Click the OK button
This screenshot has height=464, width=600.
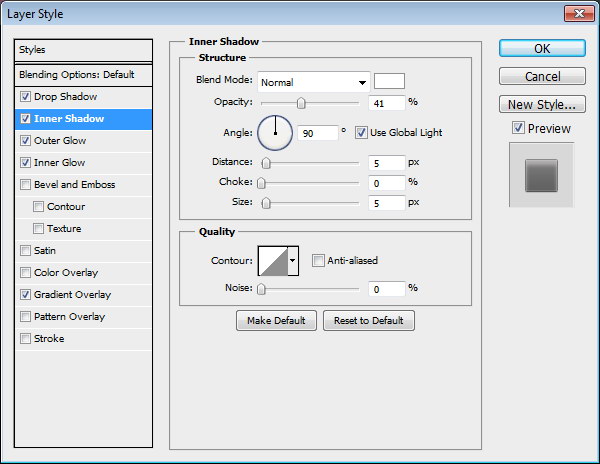coord(541,48)
